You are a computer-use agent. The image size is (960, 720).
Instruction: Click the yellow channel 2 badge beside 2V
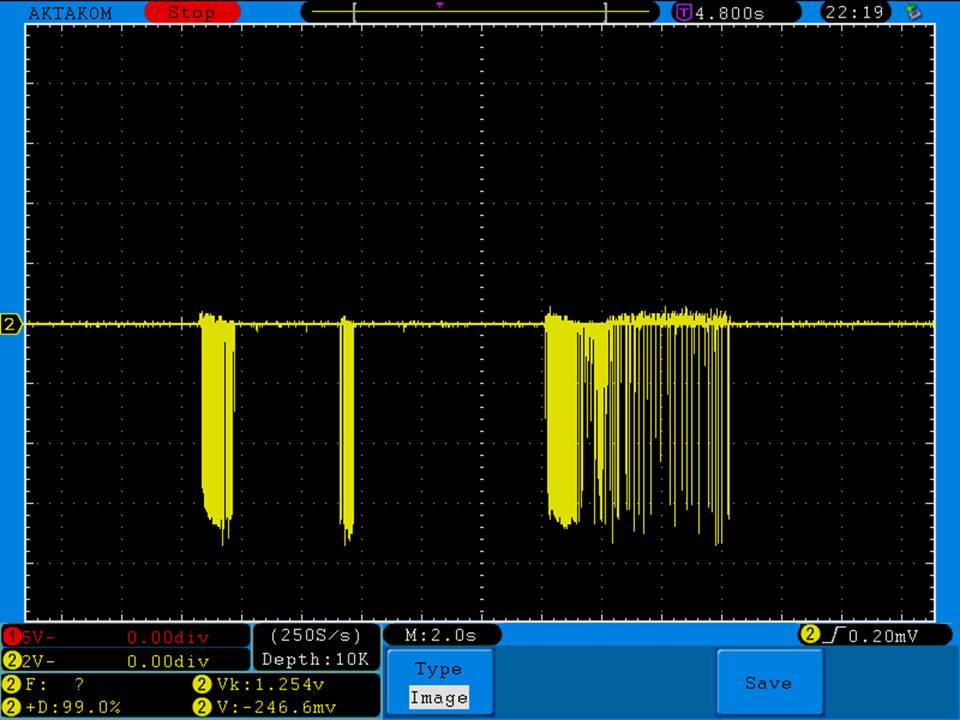click(11, 661)
